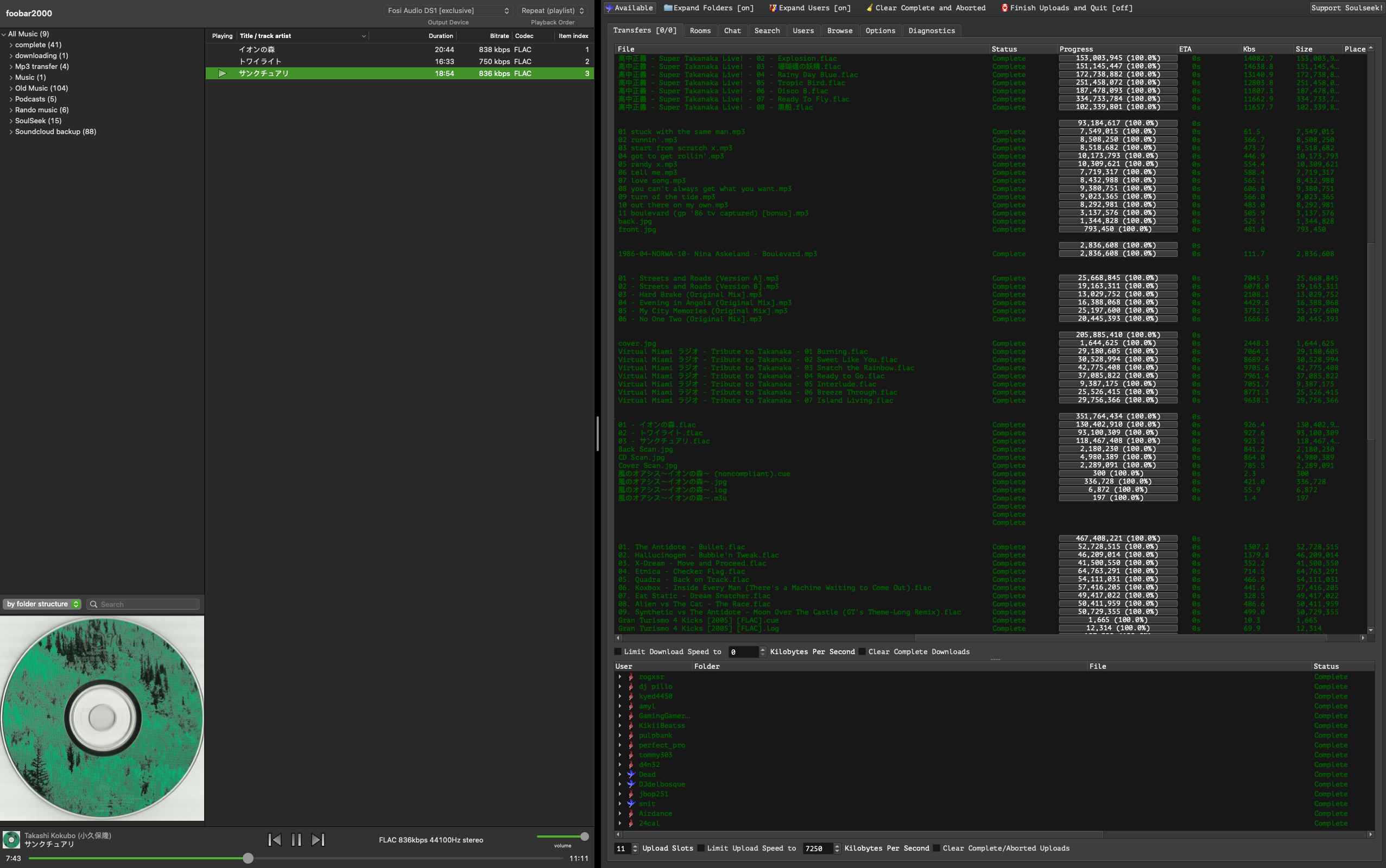Click the search magnifier icon in foobar2000
The width and height of the screenshot is (1386, 868).
click(x=93, y=604)
